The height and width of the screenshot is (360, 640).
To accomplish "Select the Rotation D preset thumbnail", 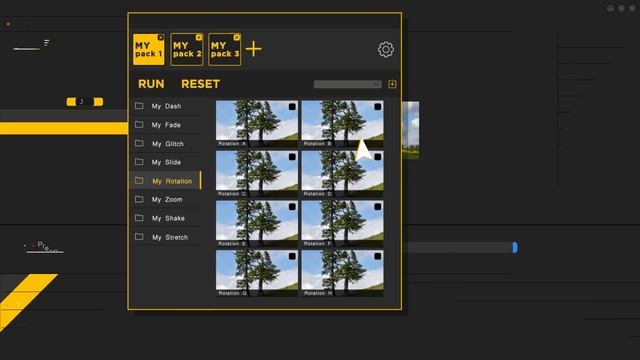I will [342, 174].
